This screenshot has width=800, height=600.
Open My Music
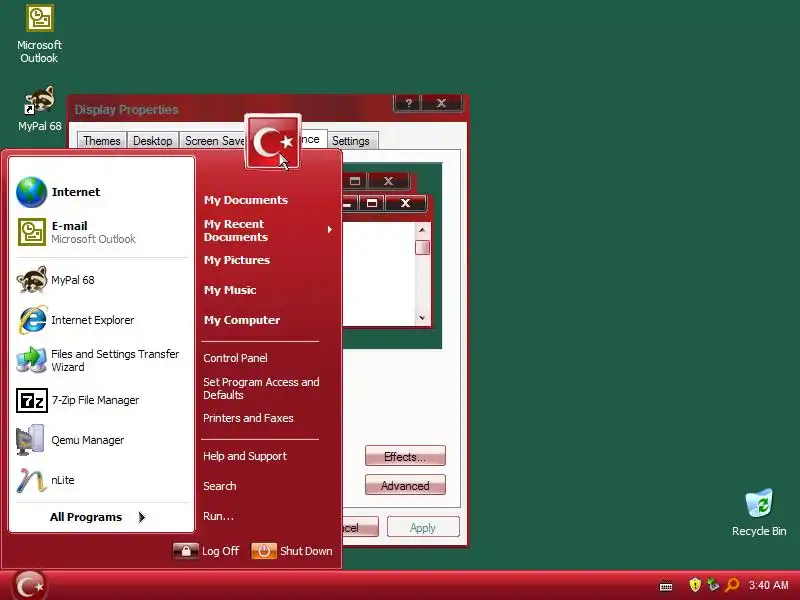(230, 290)
